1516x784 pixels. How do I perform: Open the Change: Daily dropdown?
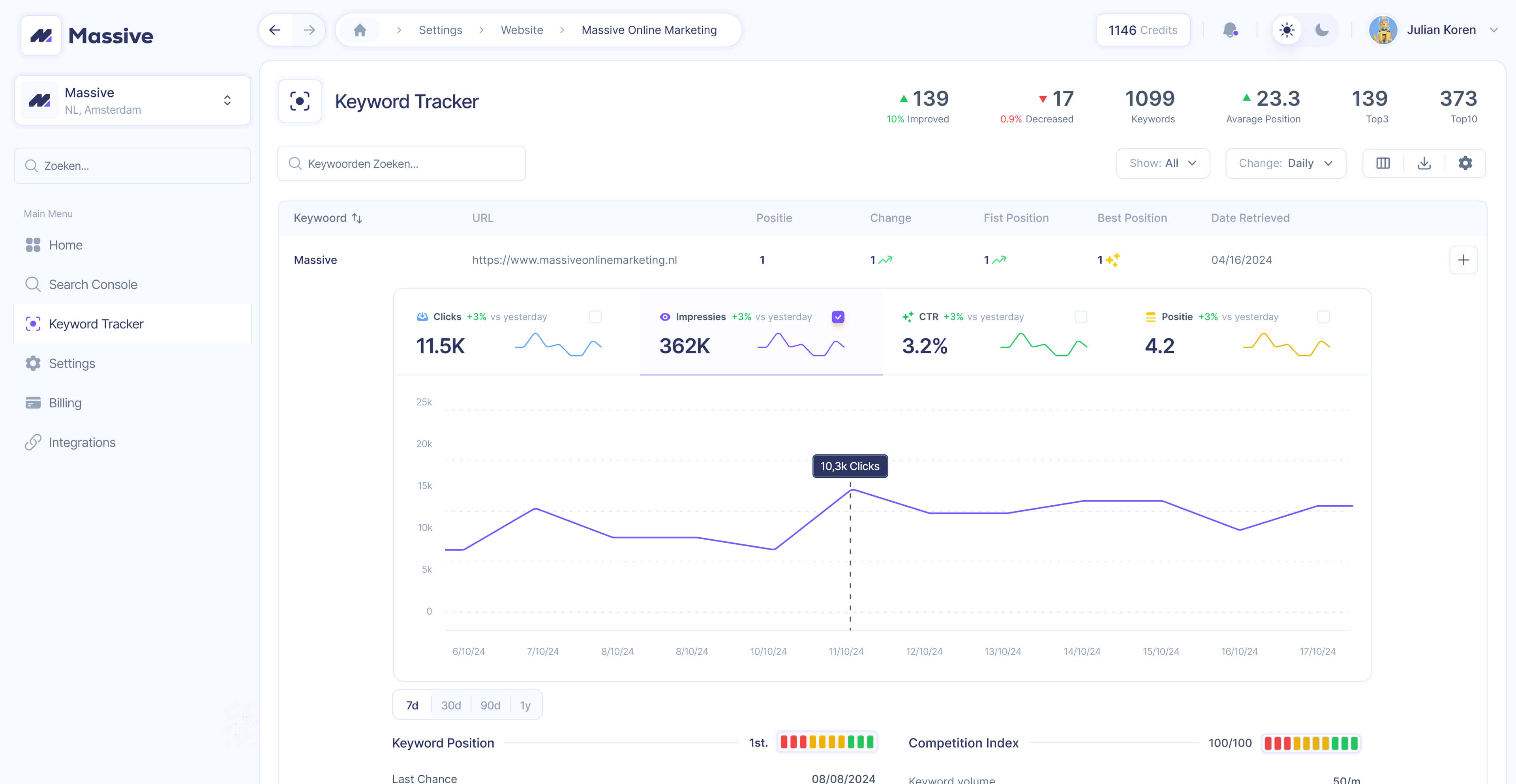1285,163
